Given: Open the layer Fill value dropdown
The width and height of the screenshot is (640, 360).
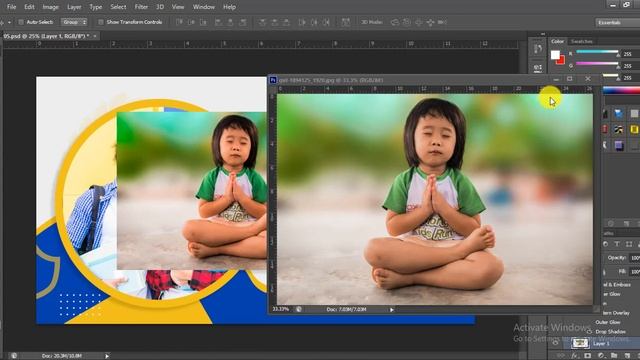Looking at the screenshot, I should (x=635, y=271).
